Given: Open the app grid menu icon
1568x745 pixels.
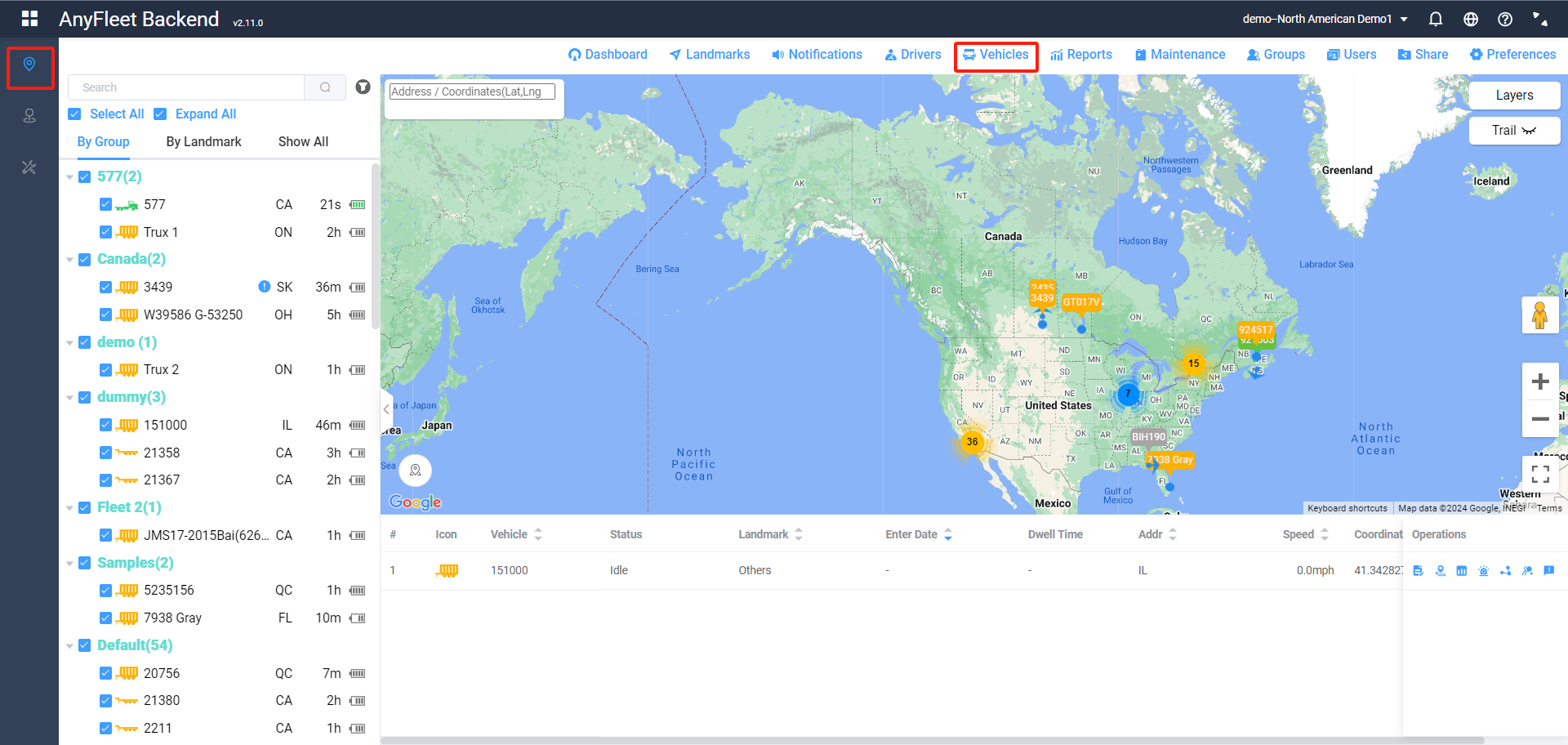Looking at the screenshot, I should 29,18.
